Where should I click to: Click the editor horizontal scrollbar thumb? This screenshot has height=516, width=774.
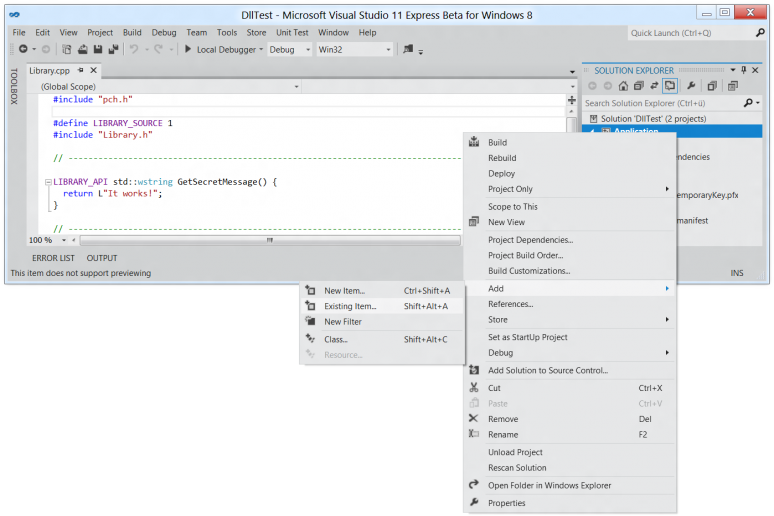tap(270, 240)
